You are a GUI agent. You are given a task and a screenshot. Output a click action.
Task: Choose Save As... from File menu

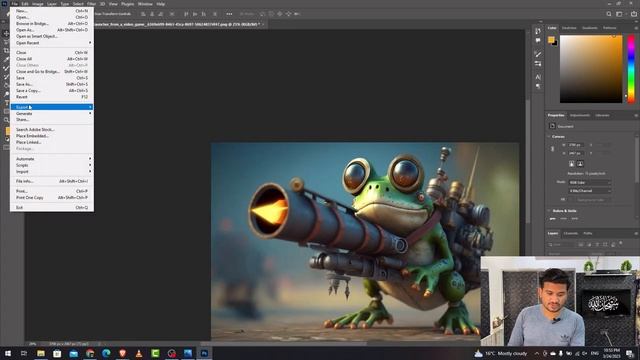(52, 84)
